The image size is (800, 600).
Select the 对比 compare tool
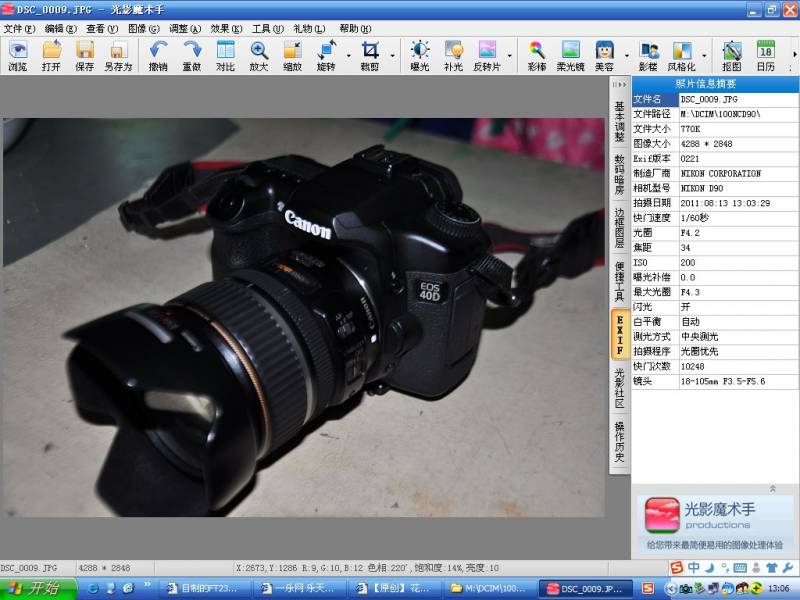225,56
